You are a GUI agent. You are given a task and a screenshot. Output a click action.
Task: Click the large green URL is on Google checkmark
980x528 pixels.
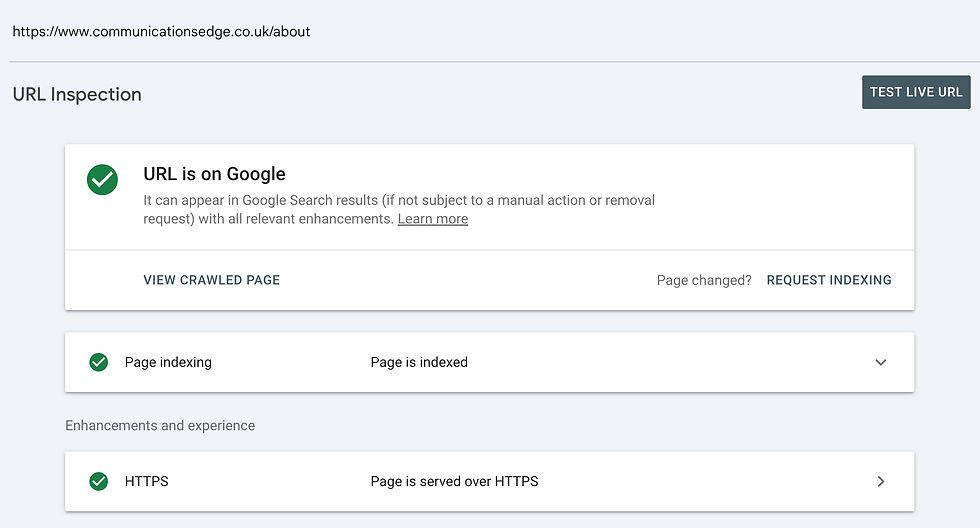tap(102, 180)
